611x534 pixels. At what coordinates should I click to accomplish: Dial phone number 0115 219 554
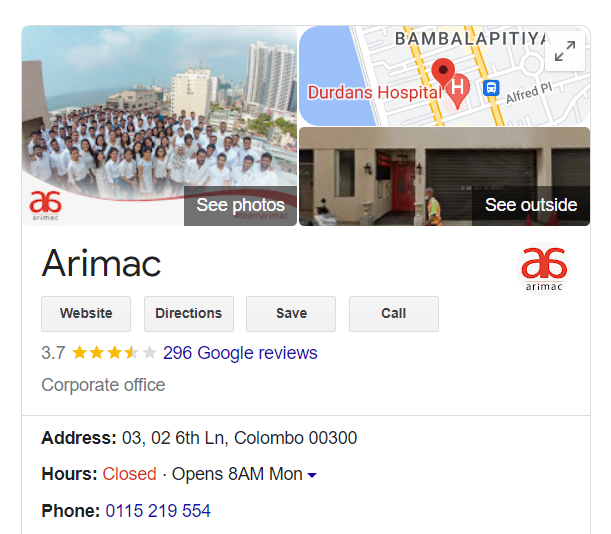[158, 511]
